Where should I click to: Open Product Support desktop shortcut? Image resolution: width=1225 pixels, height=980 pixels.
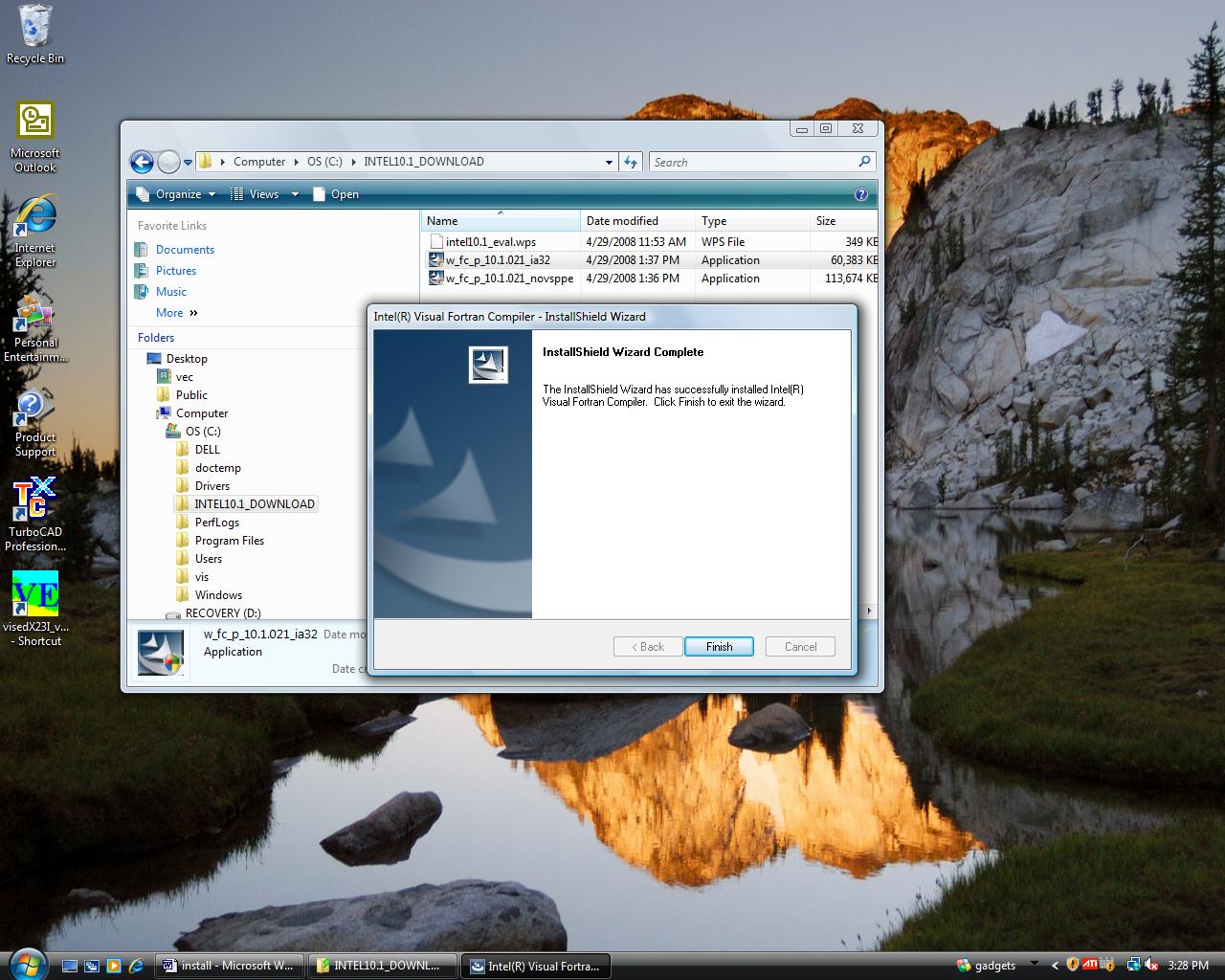click(x=35, y=423)
